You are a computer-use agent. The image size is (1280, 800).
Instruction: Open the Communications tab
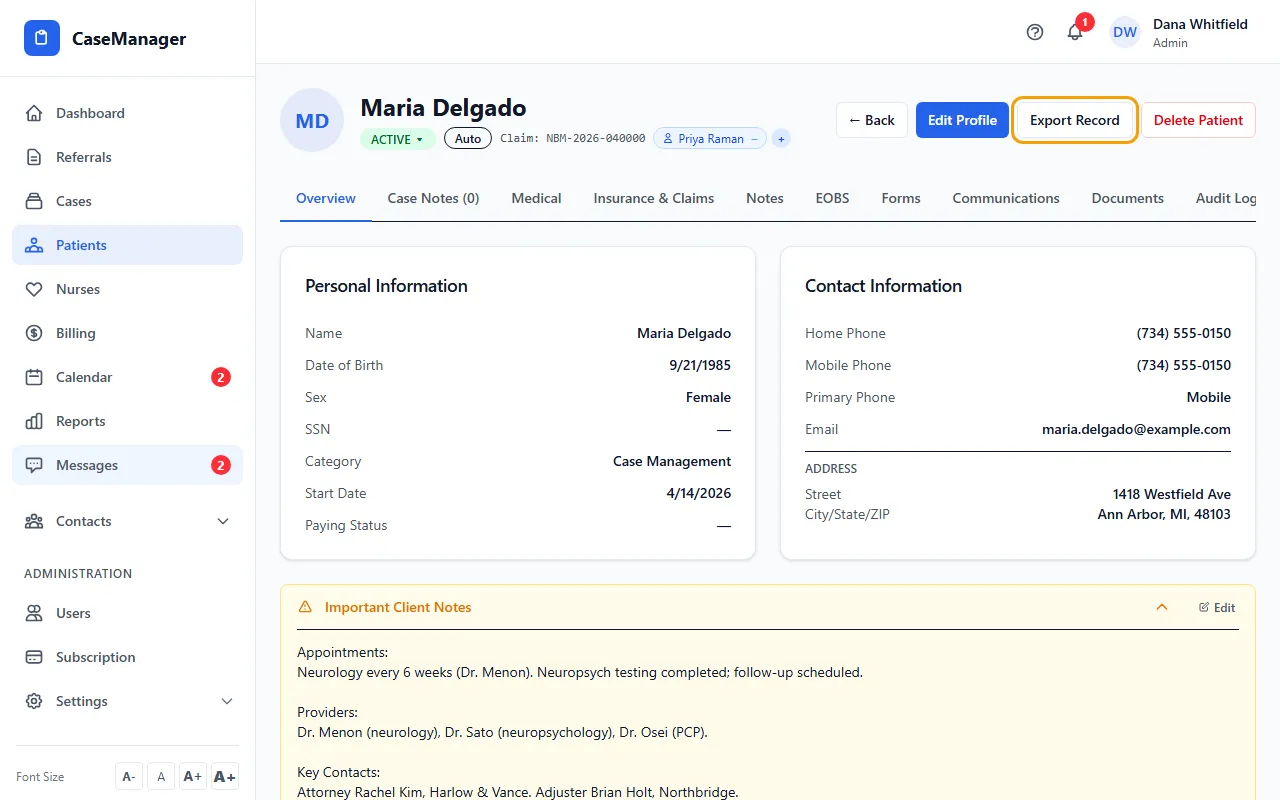(1006, 198)
